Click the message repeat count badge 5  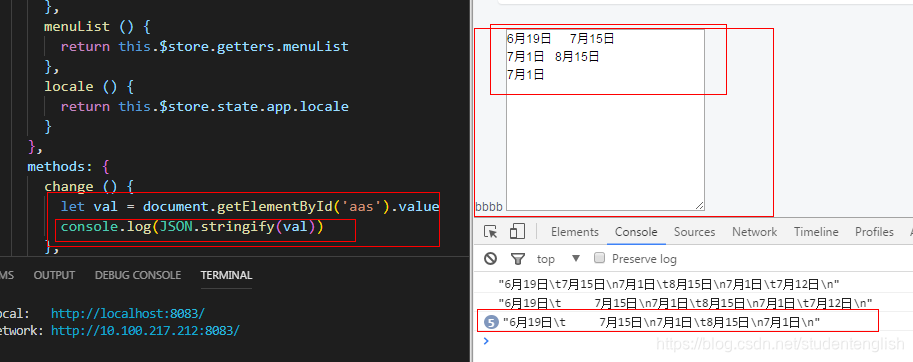pos(492,322)
